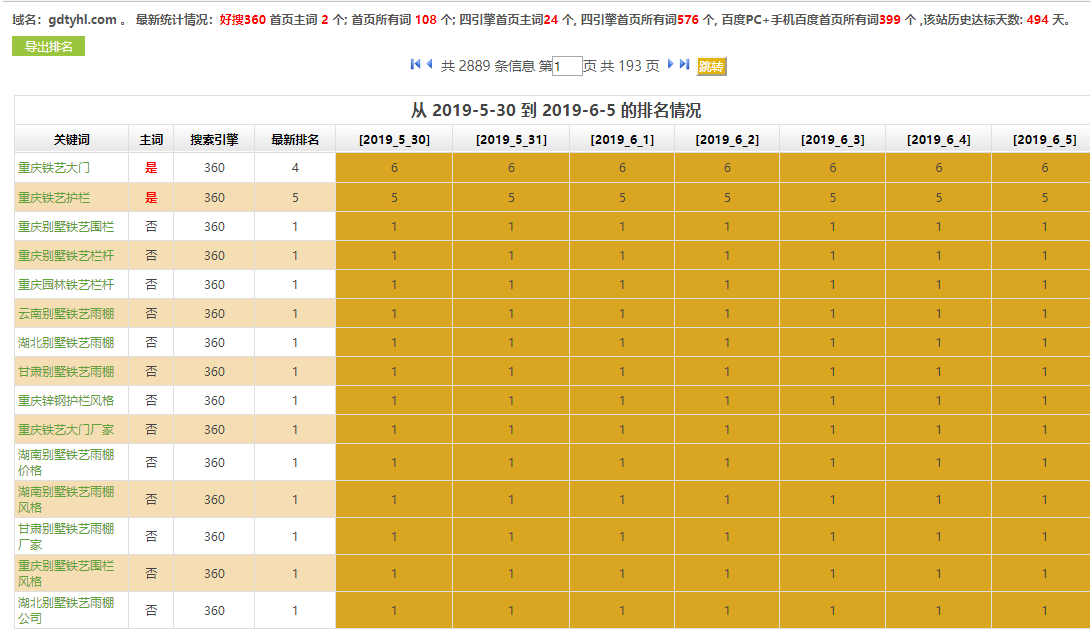Image resolution: width=1090 pixels, height=629 pixels.
Task: Click the 主词 column header
Action: tap(151, 140)
